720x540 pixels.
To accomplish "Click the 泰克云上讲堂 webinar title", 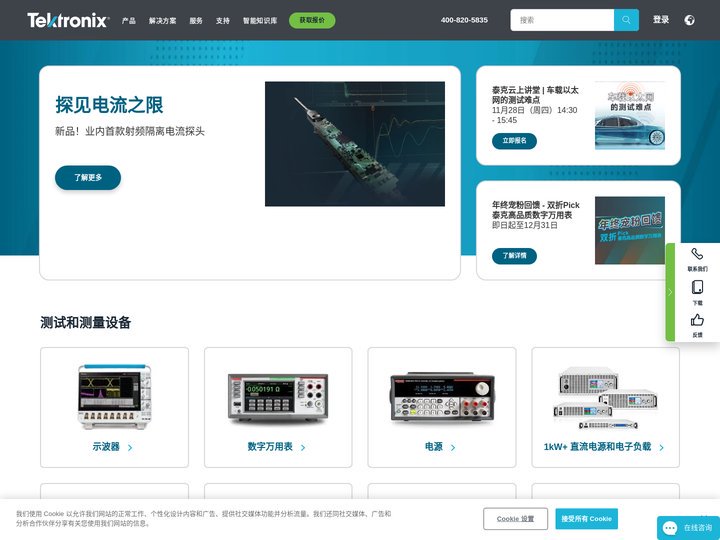I will click(x=535, y=95).
